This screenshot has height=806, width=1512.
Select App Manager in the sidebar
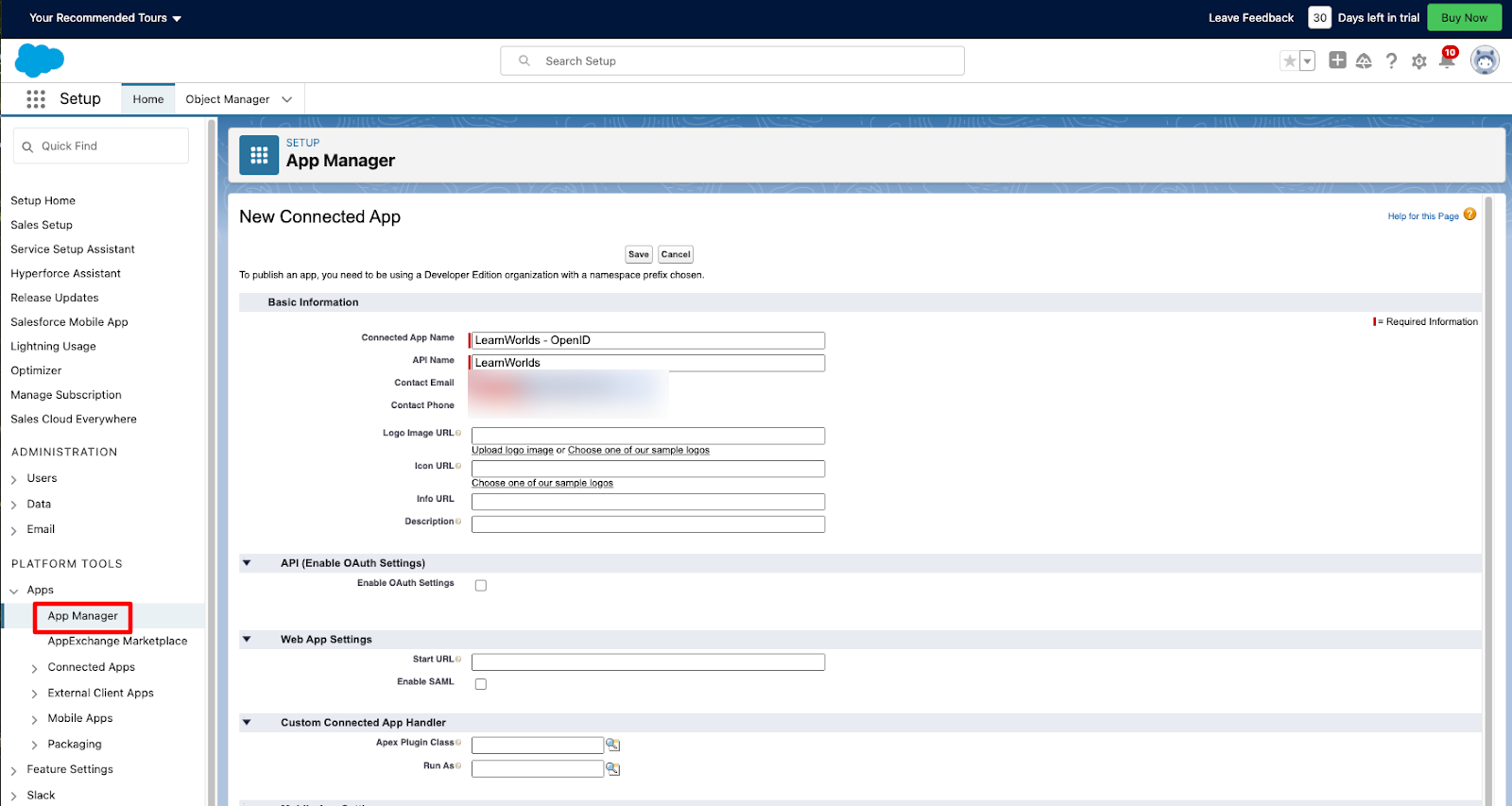pos(83,616)
